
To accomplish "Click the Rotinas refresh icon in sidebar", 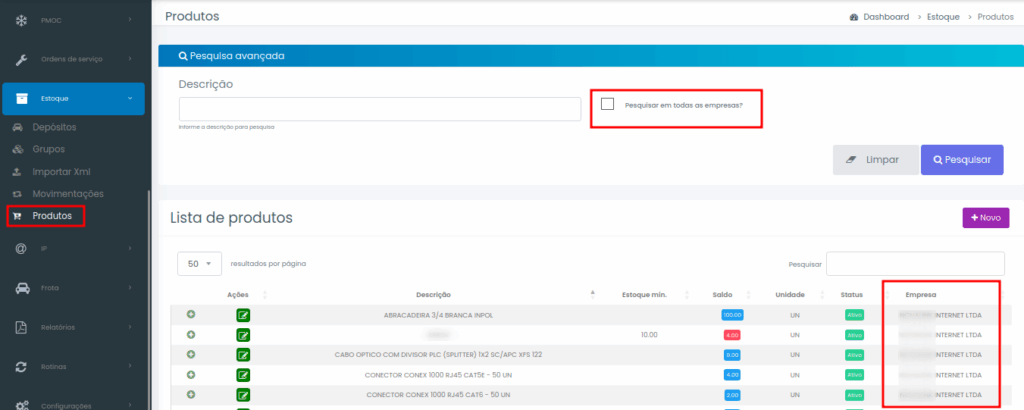I will point(20,367).
